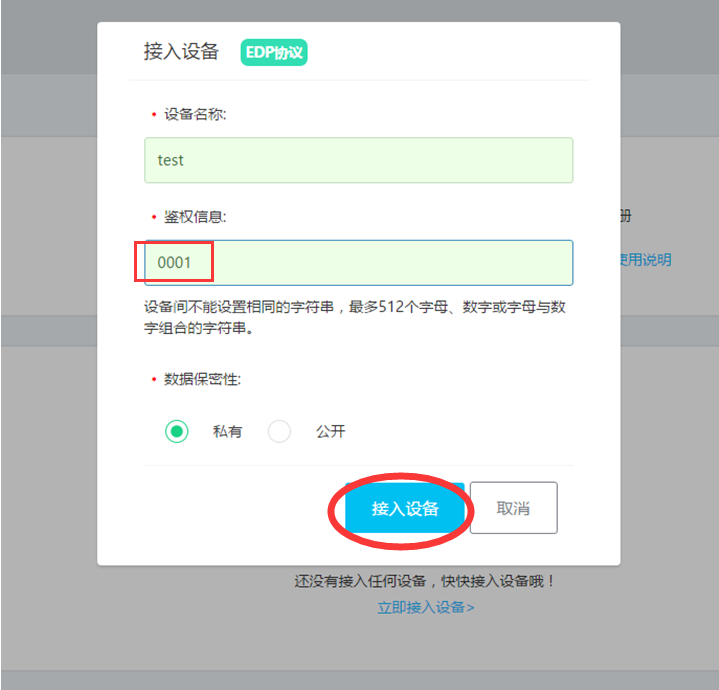
Task: Click the 设备名称 field label
Action: (195, 114)
